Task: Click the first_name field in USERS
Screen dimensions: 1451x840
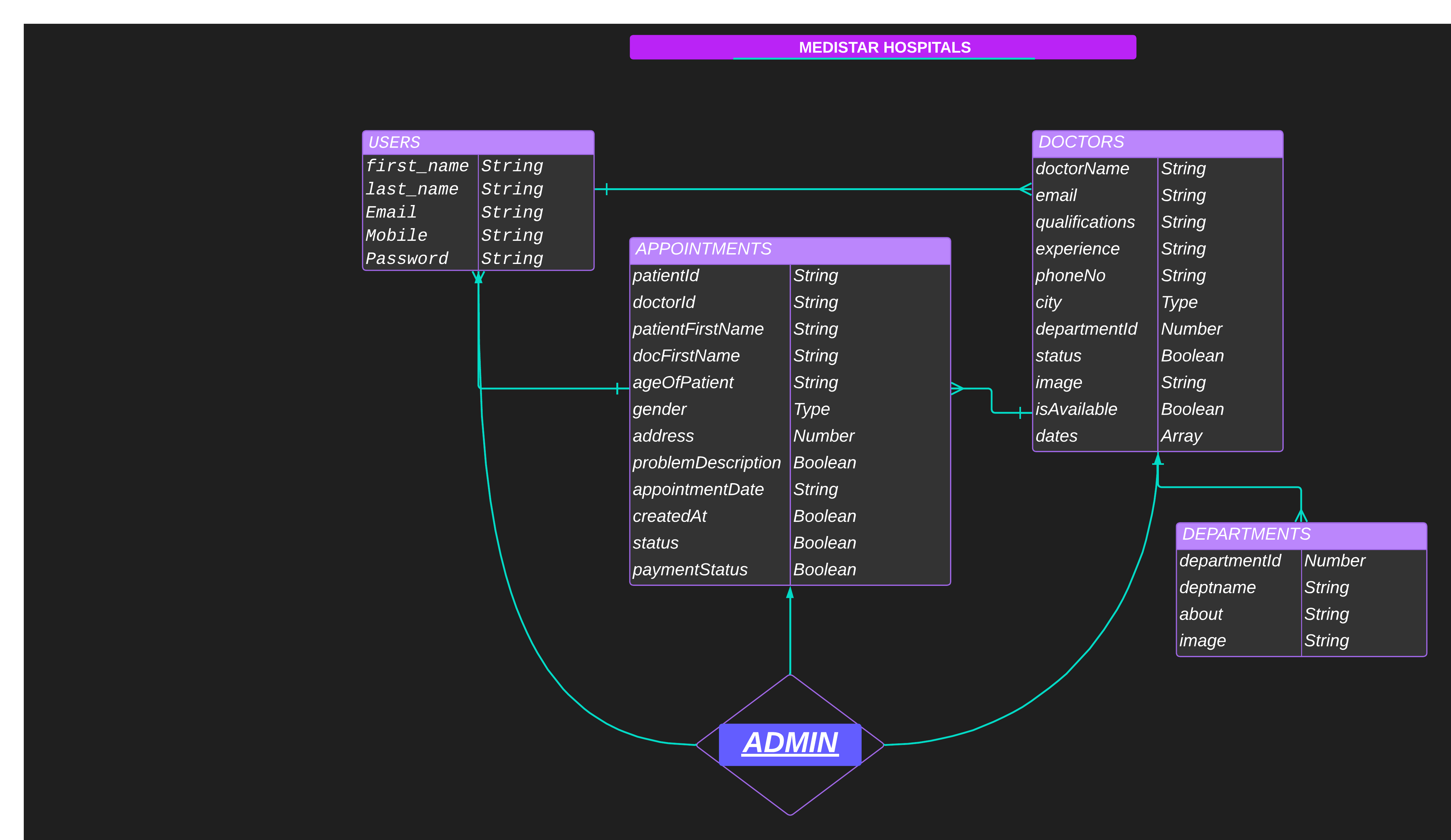Action: tap(417, 166)
